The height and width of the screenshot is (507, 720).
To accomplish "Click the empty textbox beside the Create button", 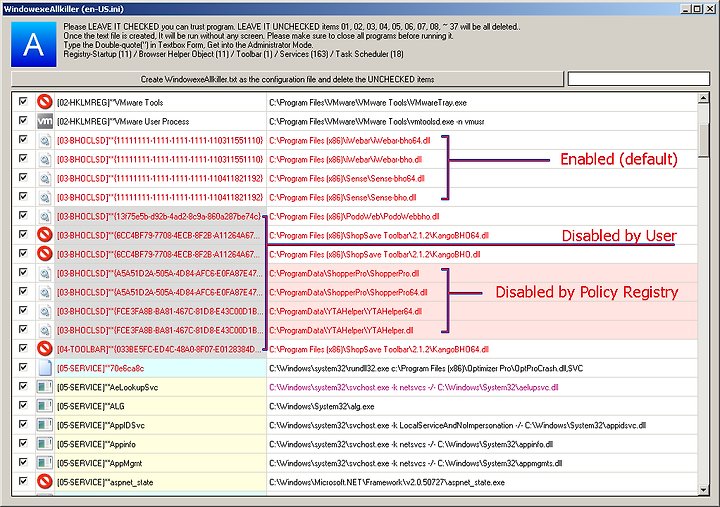I will [639, 79].
